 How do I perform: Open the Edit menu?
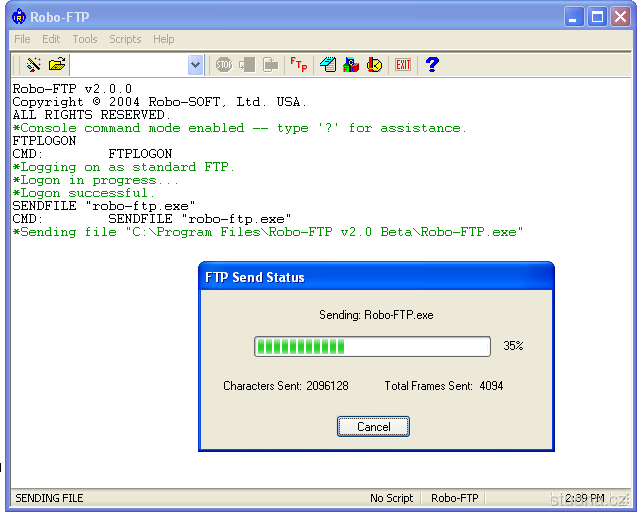51,39
